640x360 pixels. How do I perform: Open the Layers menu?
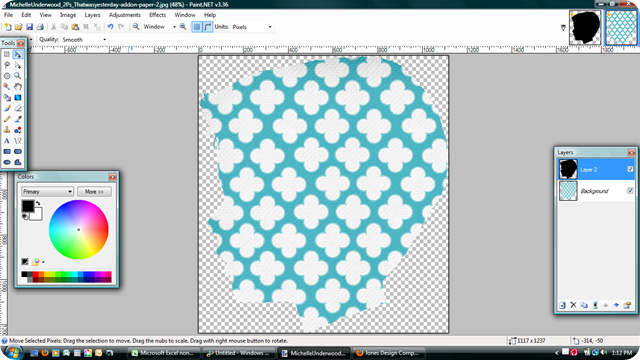point(92,15)
